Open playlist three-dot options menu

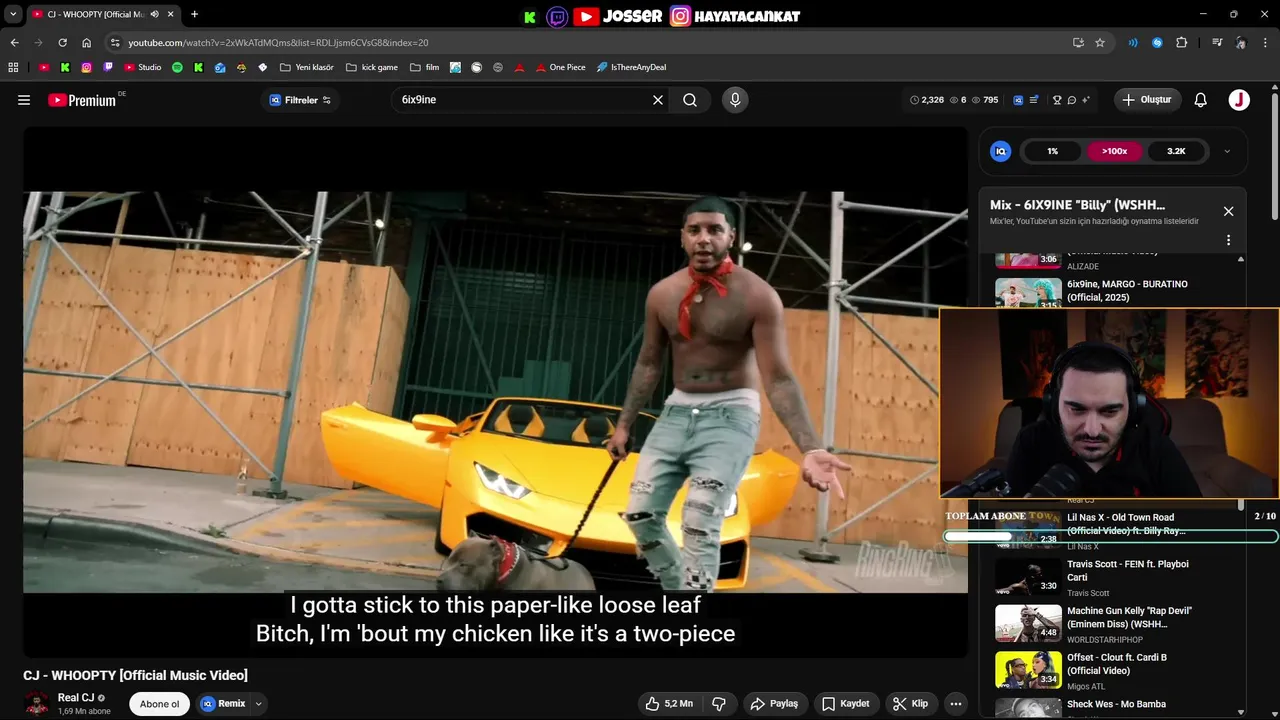[x=1228, y=240]
